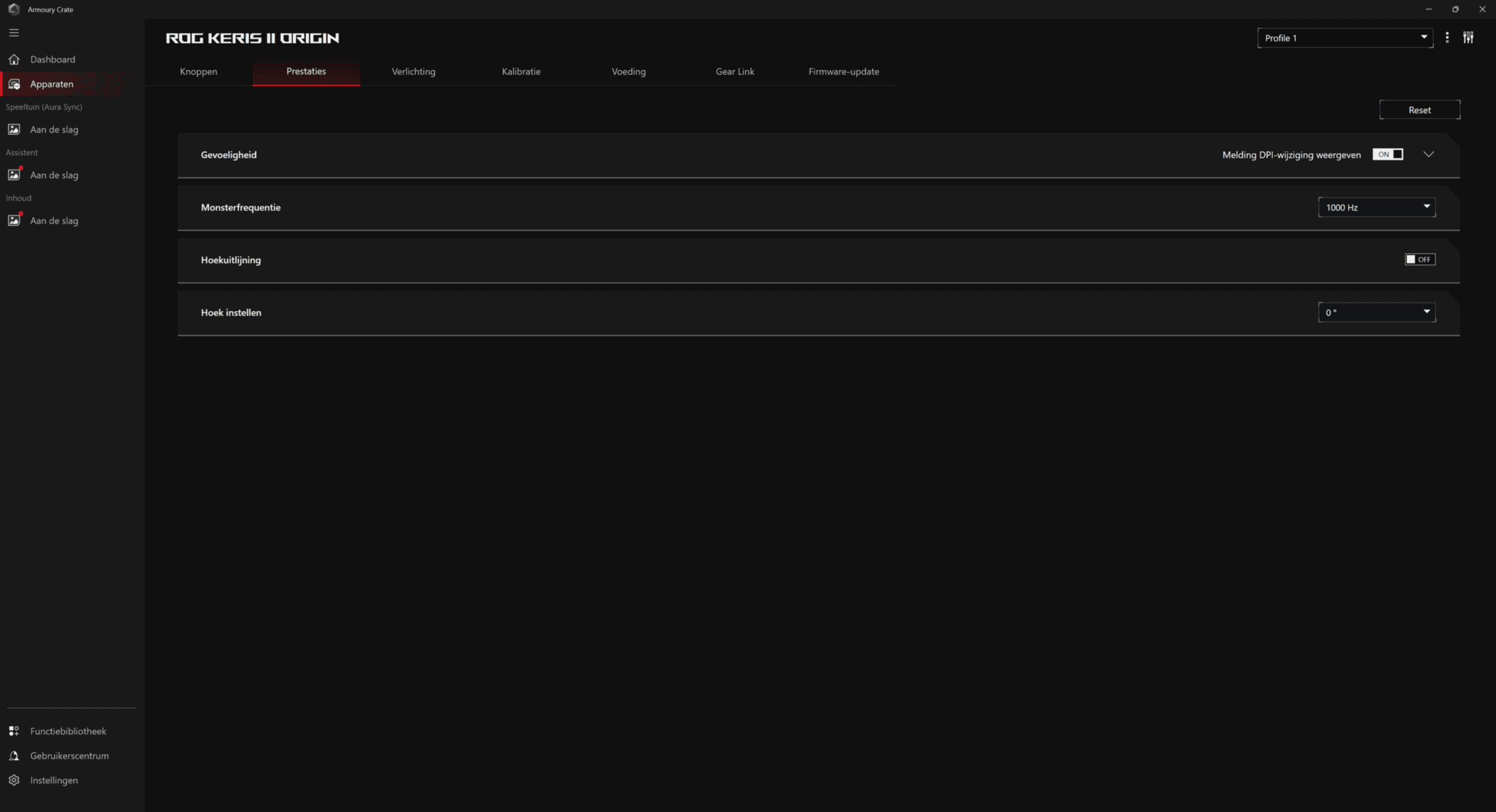Open Gebruikerscentrum bell icon
The image size is (1496, 812).
coord(14,756)
